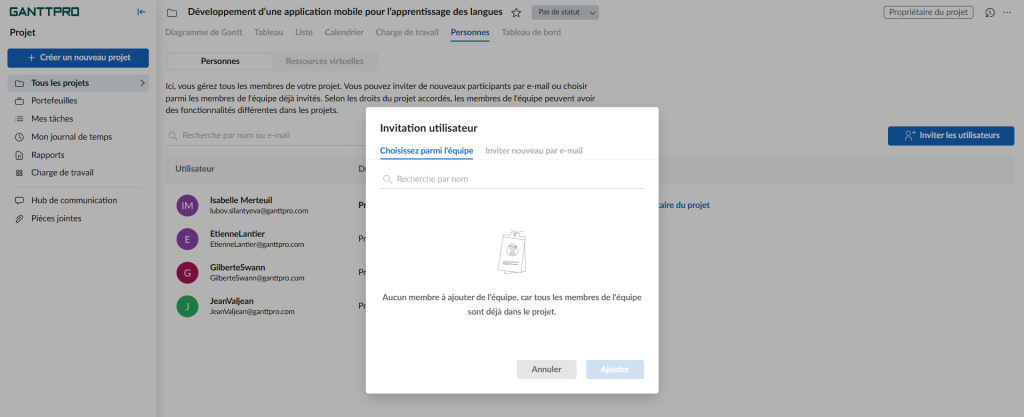Click Créer un nouveau projet button
The image size is (1024, 417).
pos(78,57)
